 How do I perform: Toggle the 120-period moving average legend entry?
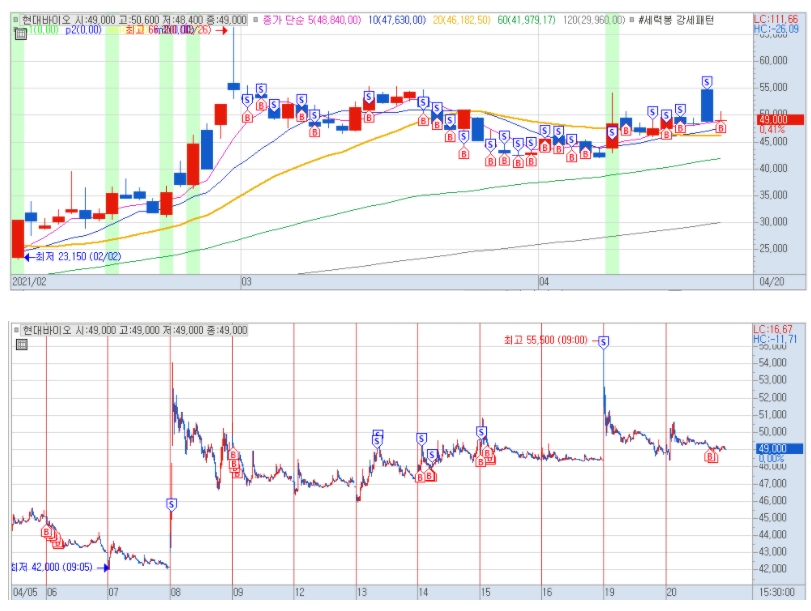click(594, 19)
